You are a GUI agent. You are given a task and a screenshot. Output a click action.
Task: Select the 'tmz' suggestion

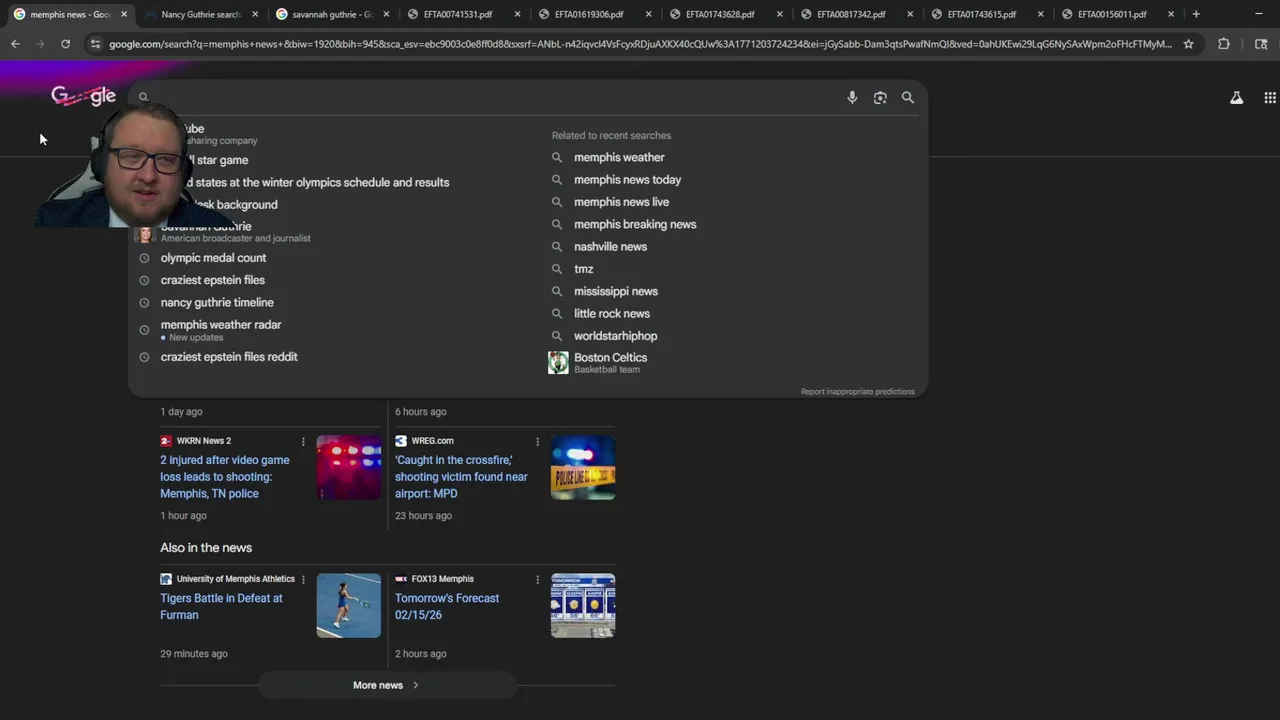[x=584, y=269]
